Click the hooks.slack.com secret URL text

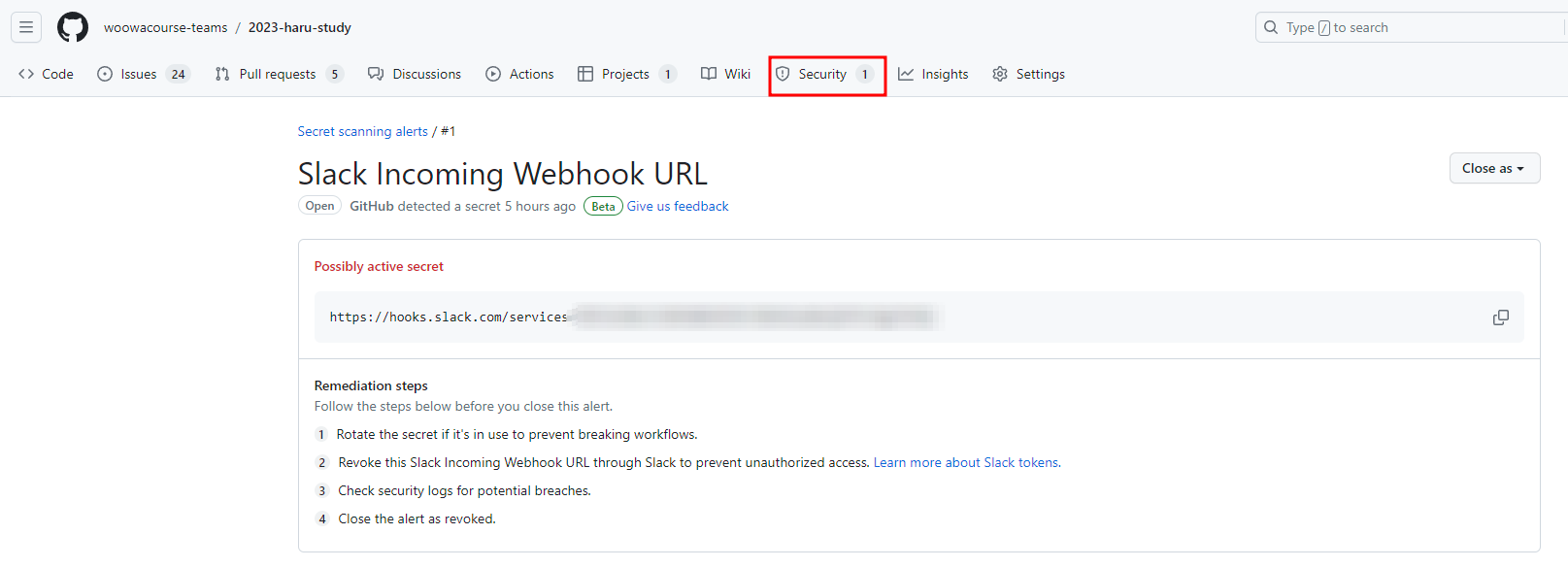click(x=449, y=317)
